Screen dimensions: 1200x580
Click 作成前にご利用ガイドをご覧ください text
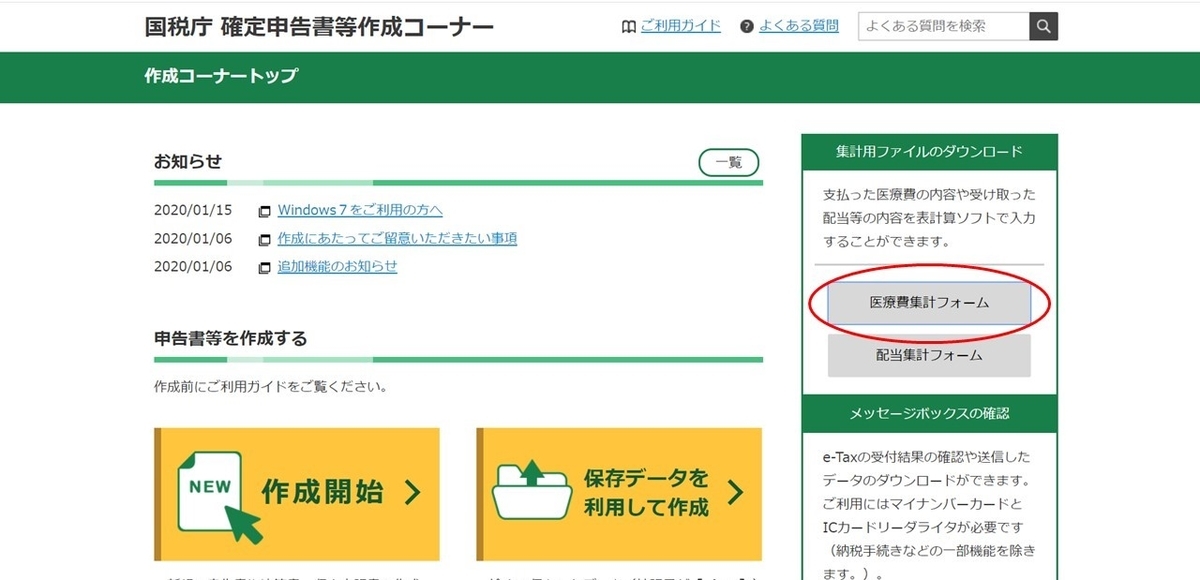click(x=270, y=386)
